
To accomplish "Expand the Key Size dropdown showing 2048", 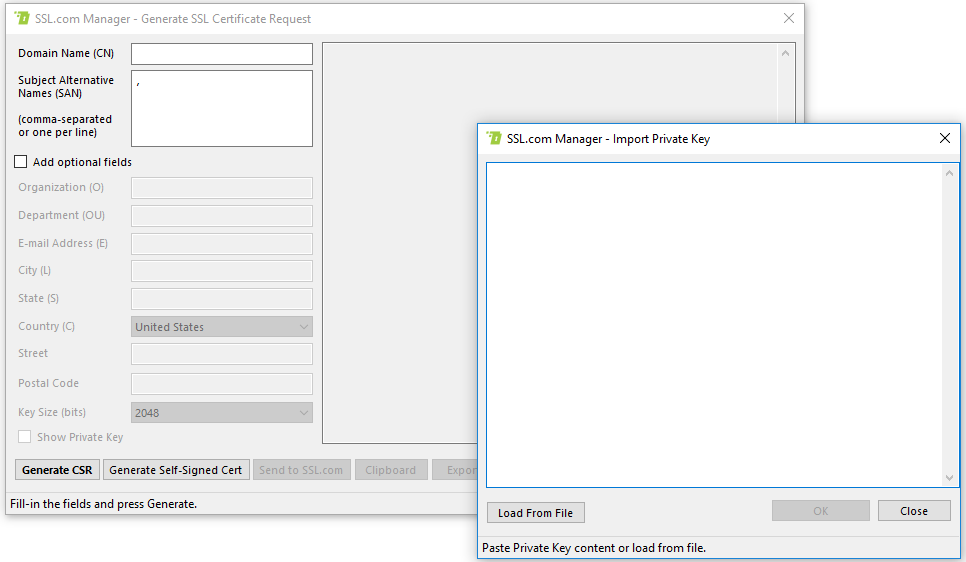I will (x=222, y=413).
